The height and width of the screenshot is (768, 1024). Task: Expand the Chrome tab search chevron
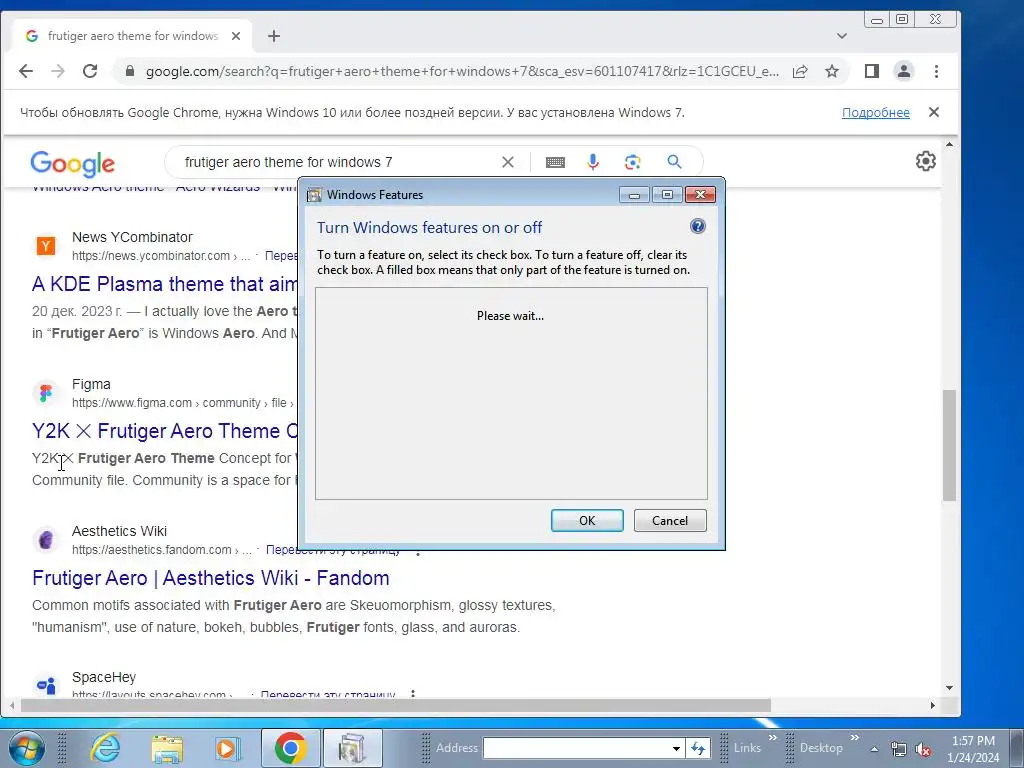pyautogui.click(x=842, y=36)
